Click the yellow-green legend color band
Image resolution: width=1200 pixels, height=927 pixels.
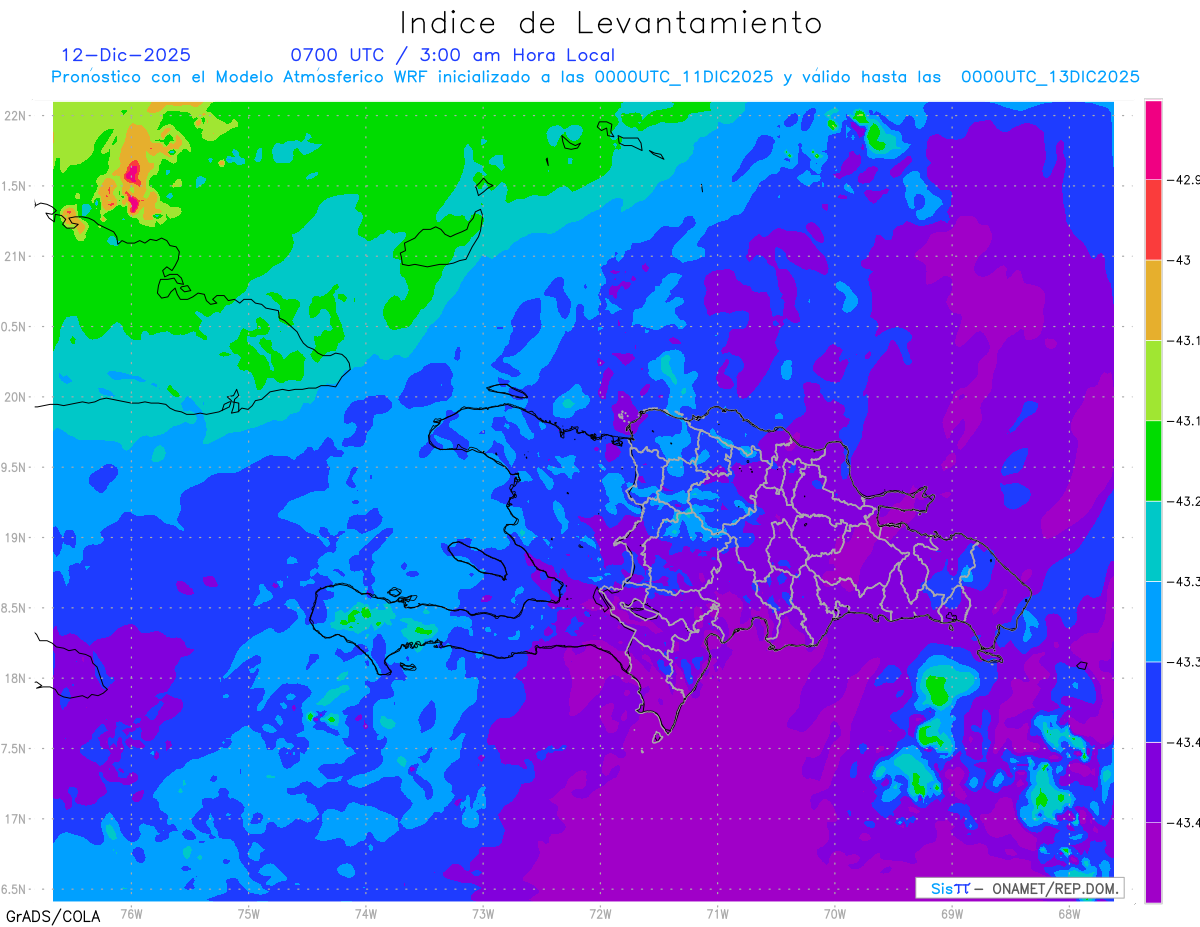(1153, 380)
